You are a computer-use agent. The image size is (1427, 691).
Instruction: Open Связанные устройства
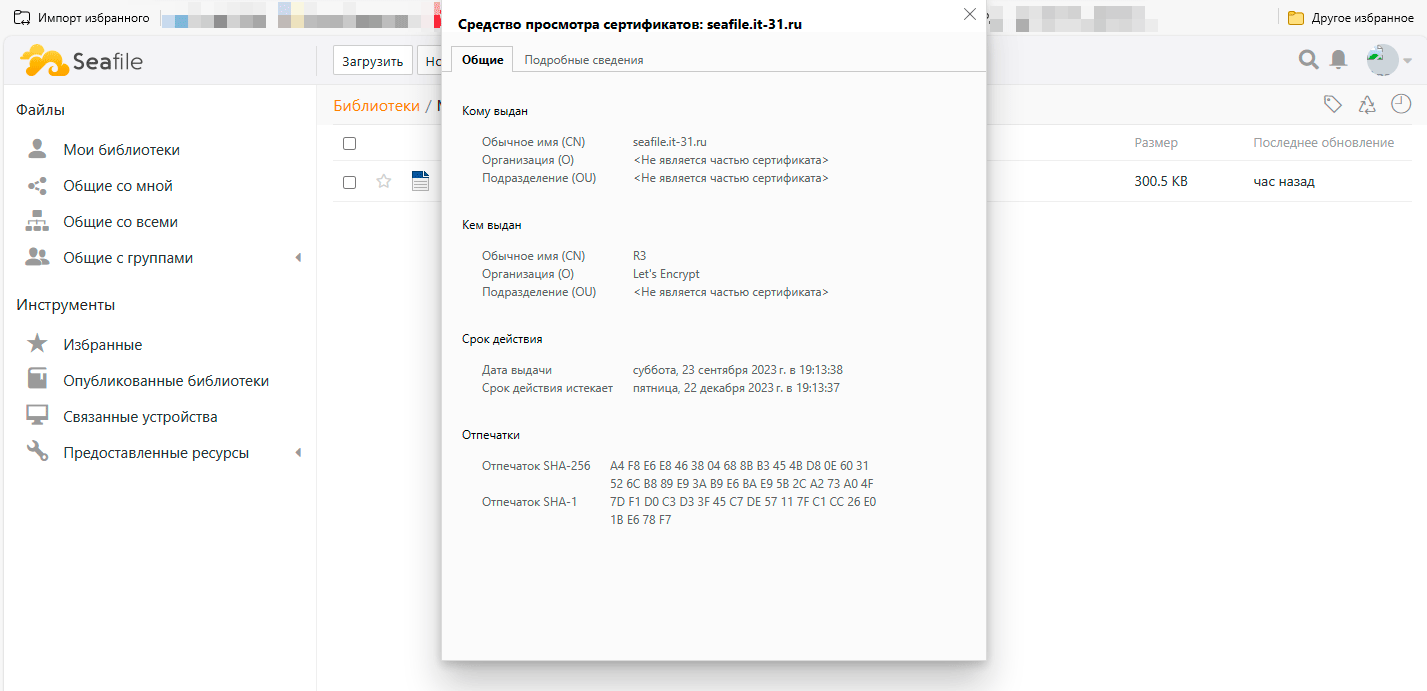(x=140, y=417)
